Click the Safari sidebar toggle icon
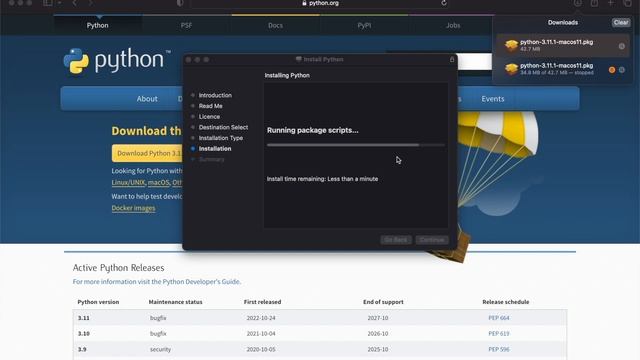Viewport: 640px width, 360px height. point(48,3)
